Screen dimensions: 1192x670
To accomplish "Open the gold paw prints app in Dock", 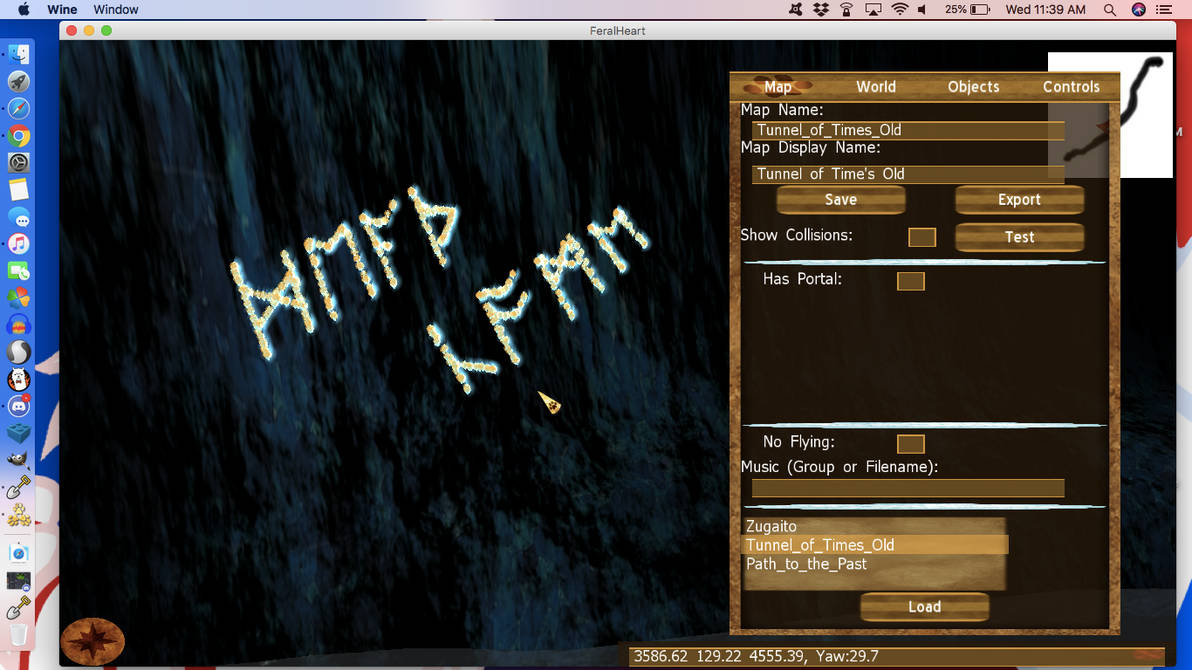I will tap(19, 515).
